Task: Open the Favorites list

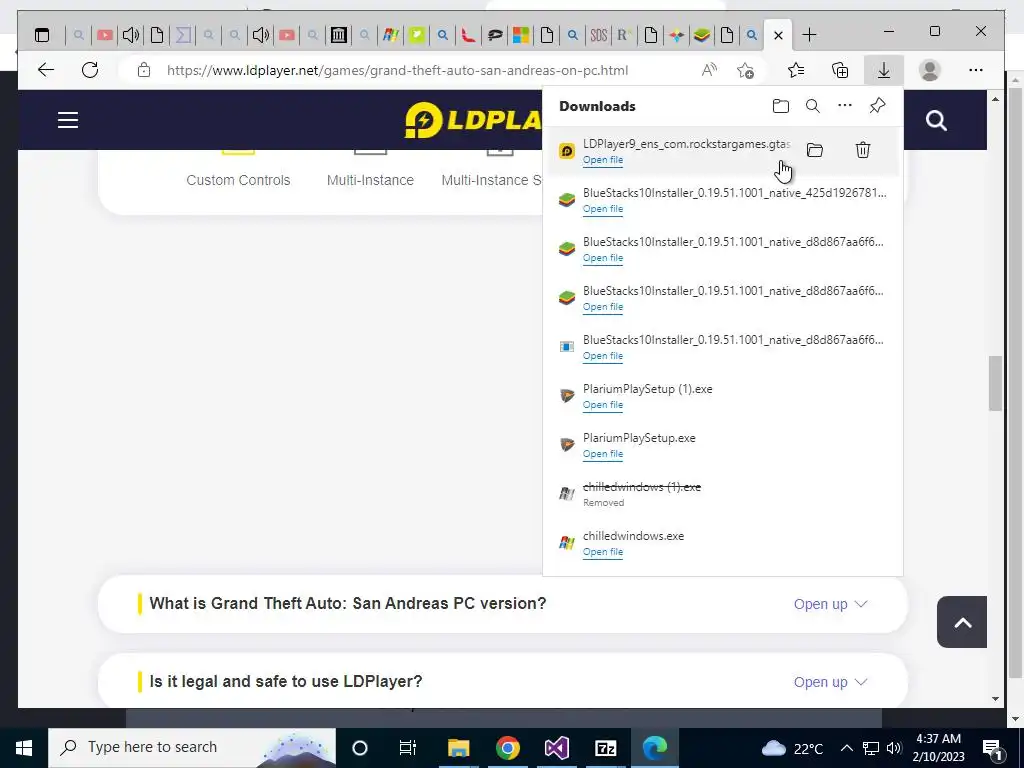Action: pos(796,70)
